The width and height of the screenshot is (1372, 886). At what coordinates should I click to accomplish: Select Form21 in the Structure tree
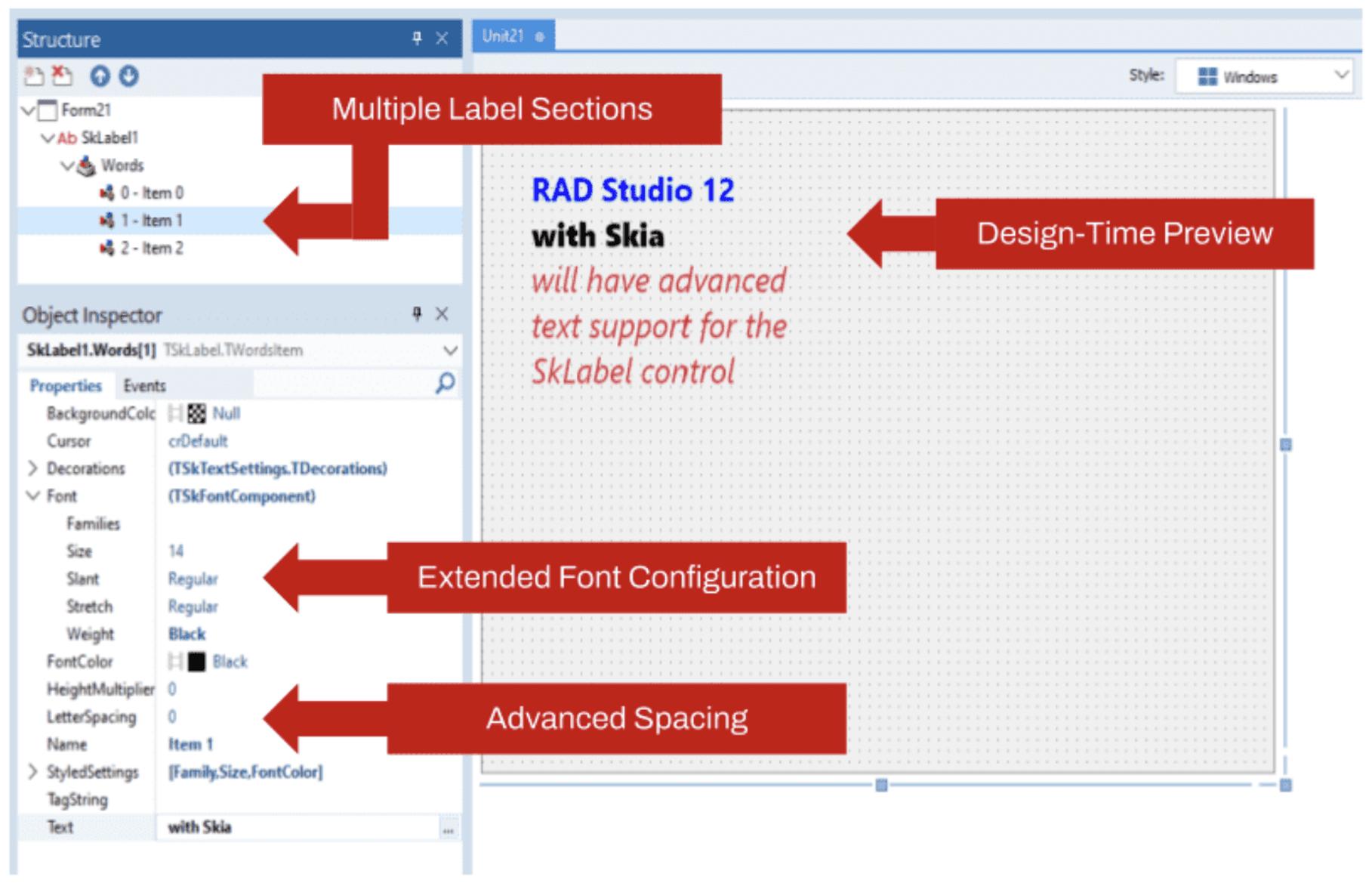click(x=86, y=111)
